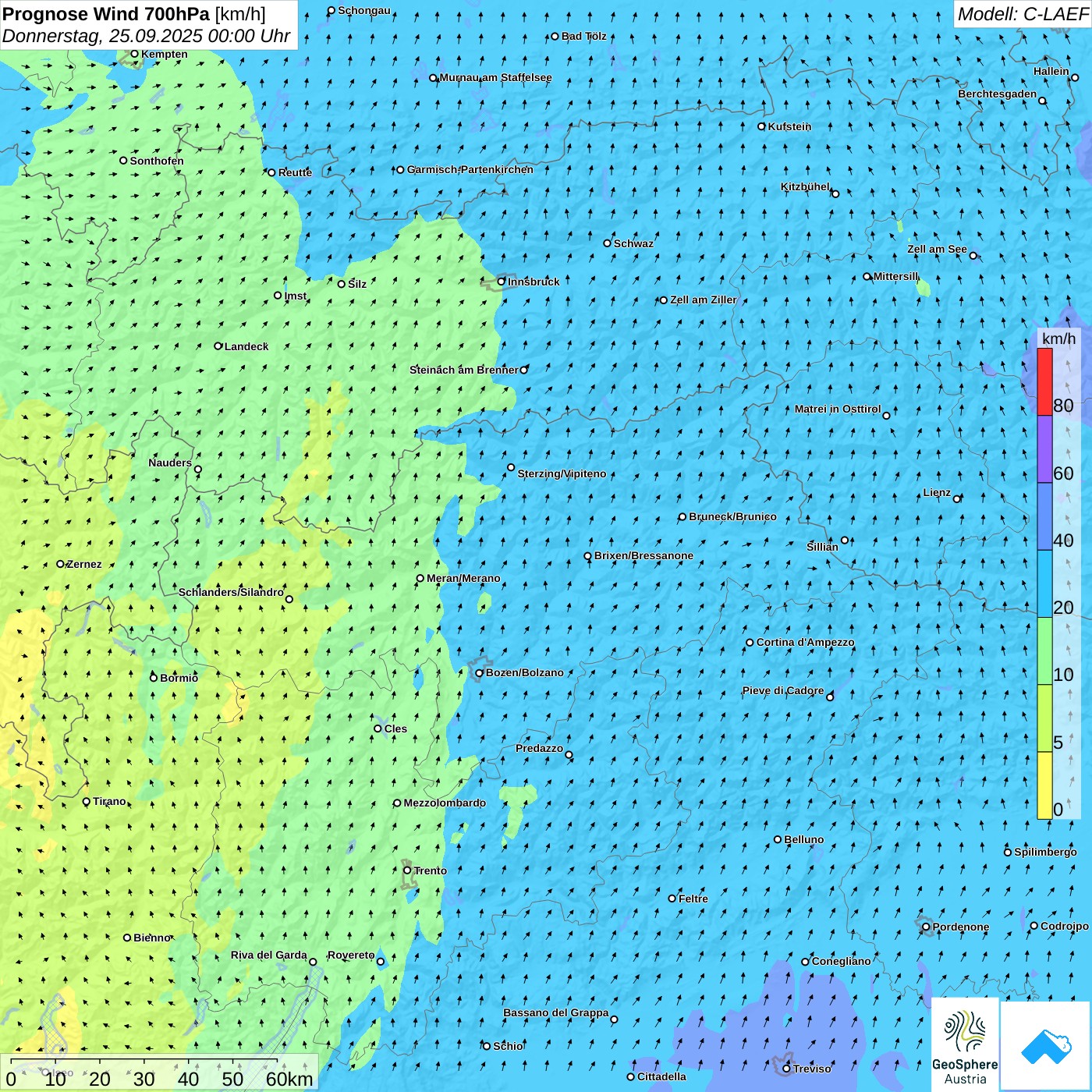Viewport: 1092px width, 1092px height.
Task: Click the Lienz location dot
Action: (957, 499)
